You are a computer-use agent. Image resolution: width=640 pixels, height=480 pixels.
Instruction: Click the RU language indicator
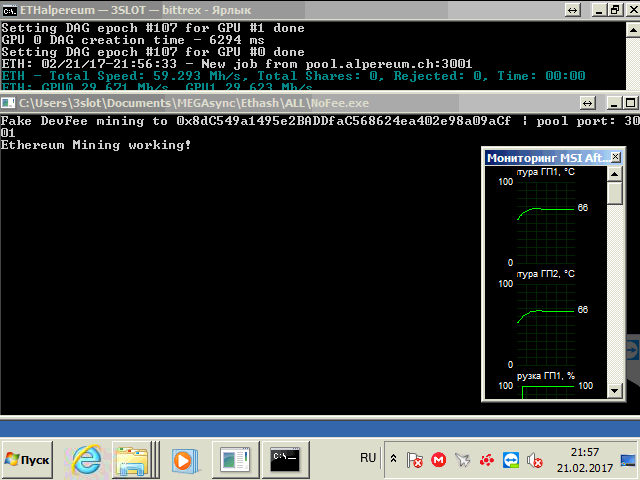click(367, 458)
